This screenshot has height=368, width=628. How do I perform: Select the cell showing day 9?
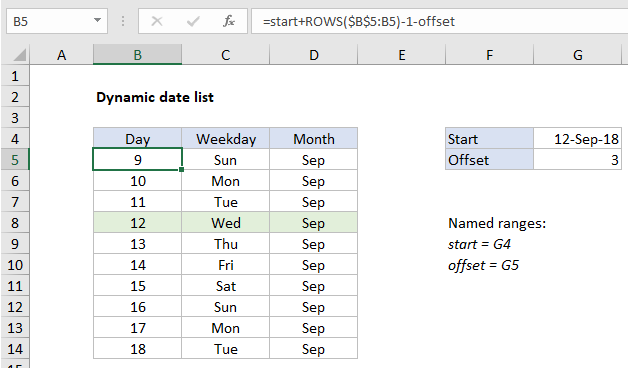137,160
